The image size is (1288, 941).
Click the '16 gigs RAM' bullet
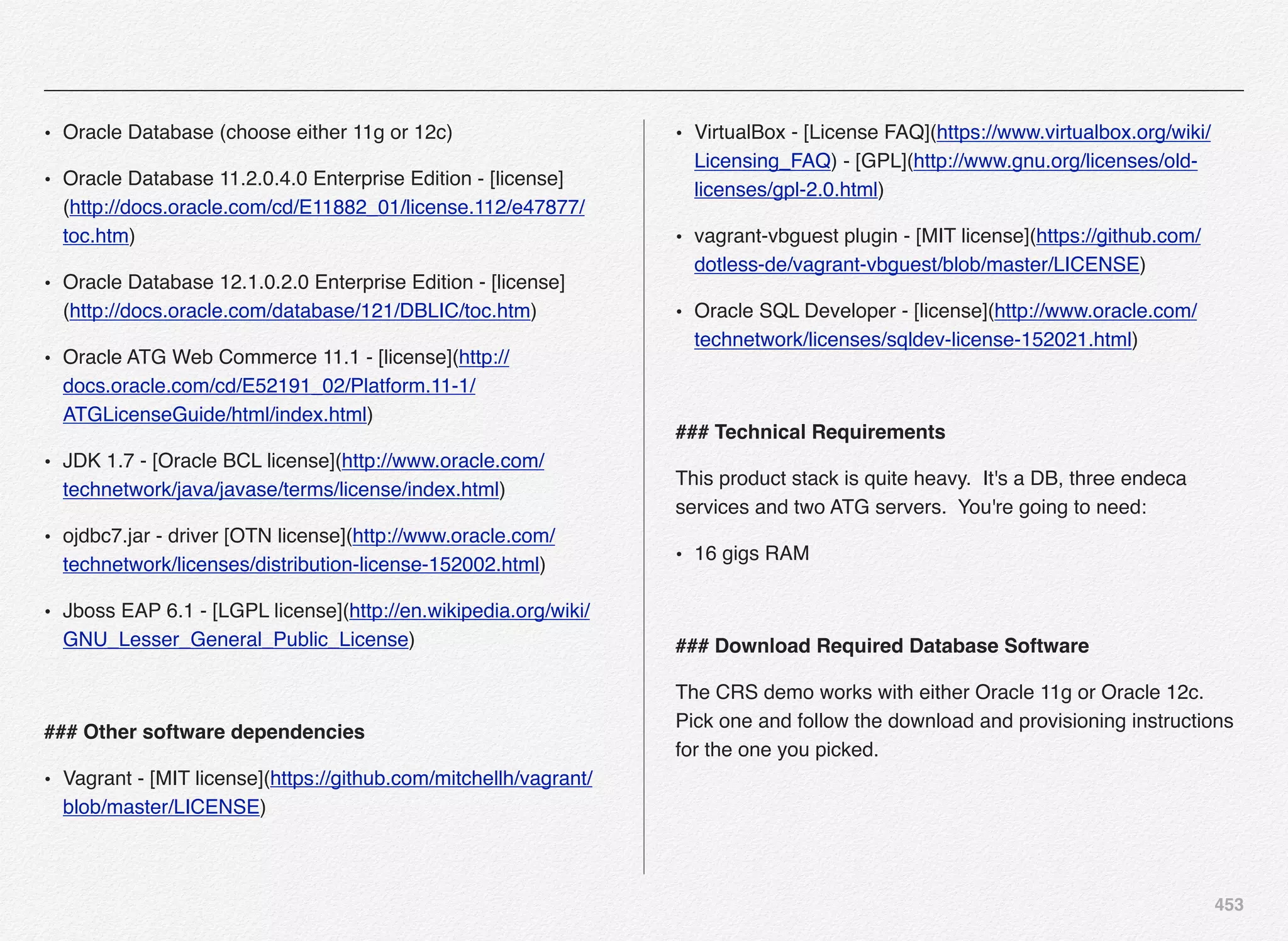tap(752, 554)
